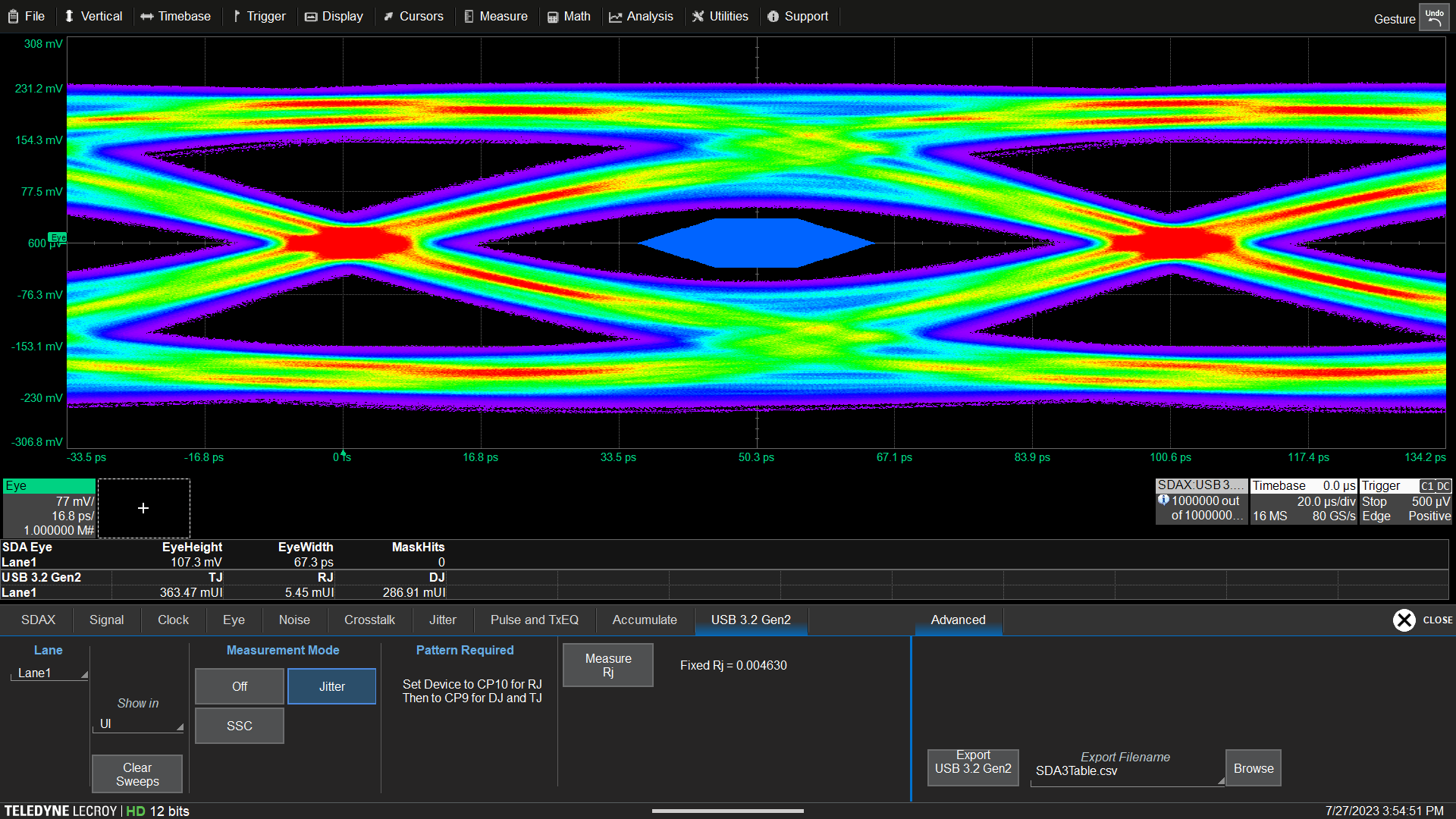
Task: Select the Analysis graph icon
Action: [x=616, y=16]
